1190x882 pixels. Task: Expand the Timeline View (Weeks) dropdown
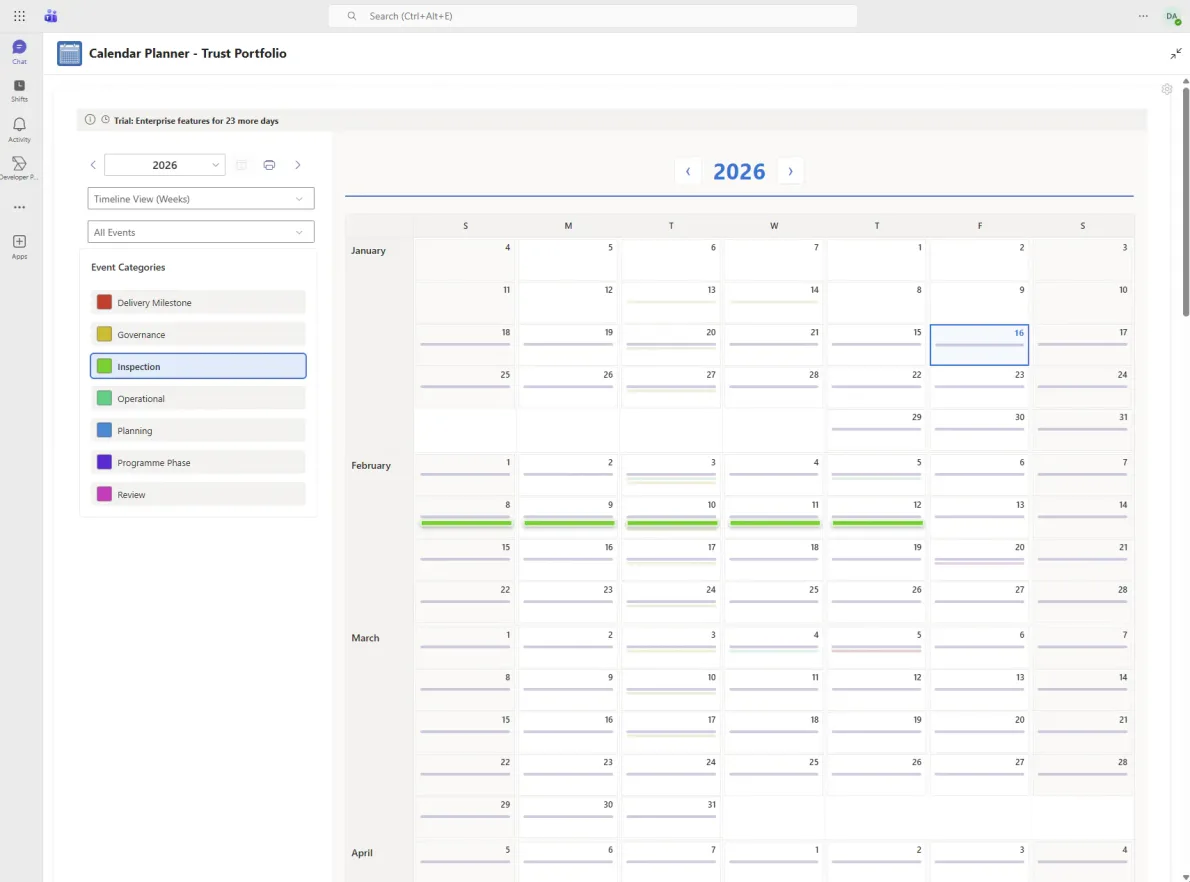200,198
